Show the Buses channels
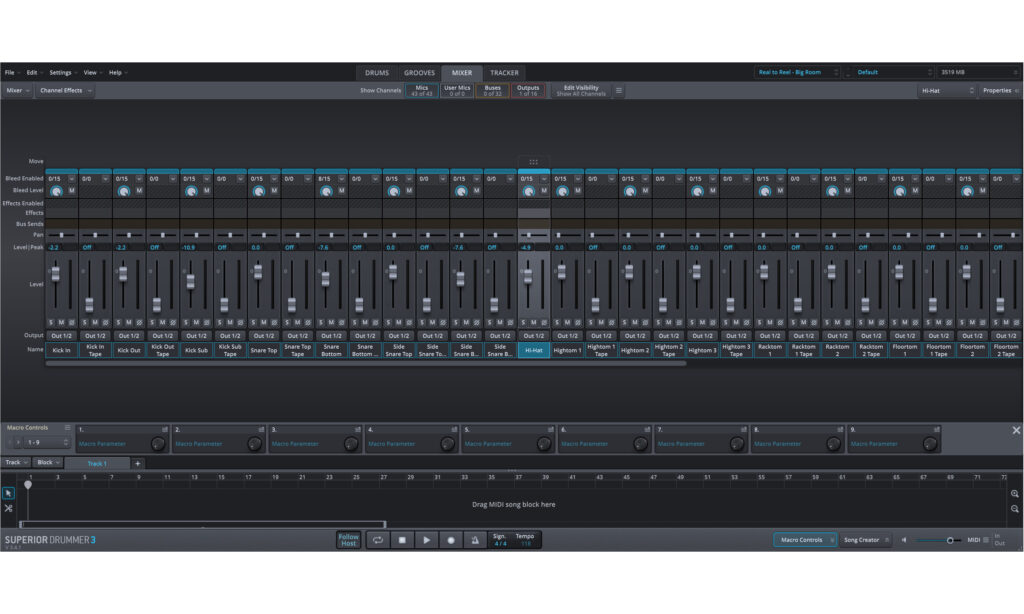This screenshot has height=614, width=1024. pos(492,91)
